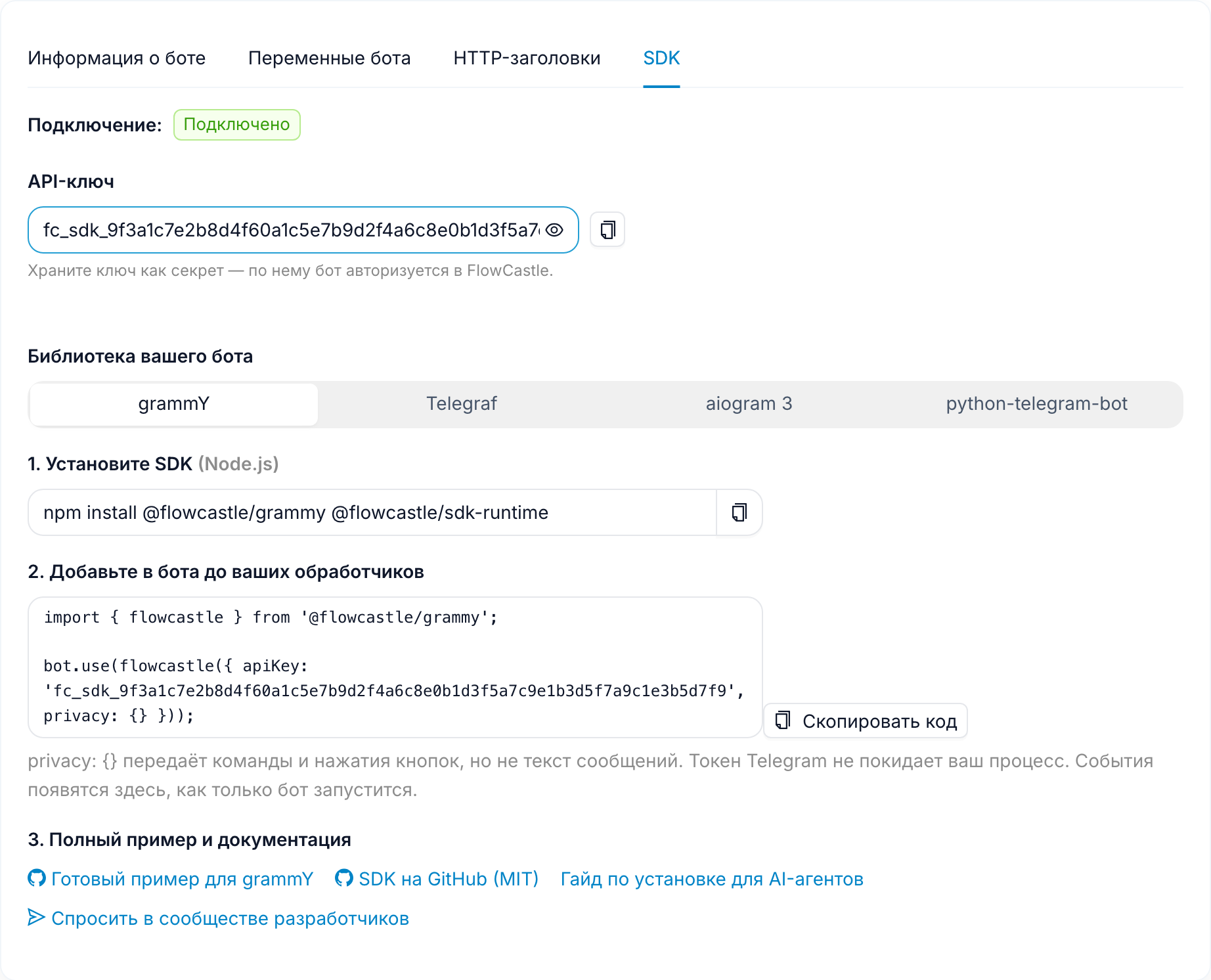
Task: Click Спросить в сообществе разработчиков link
Action: click(230, 918)
